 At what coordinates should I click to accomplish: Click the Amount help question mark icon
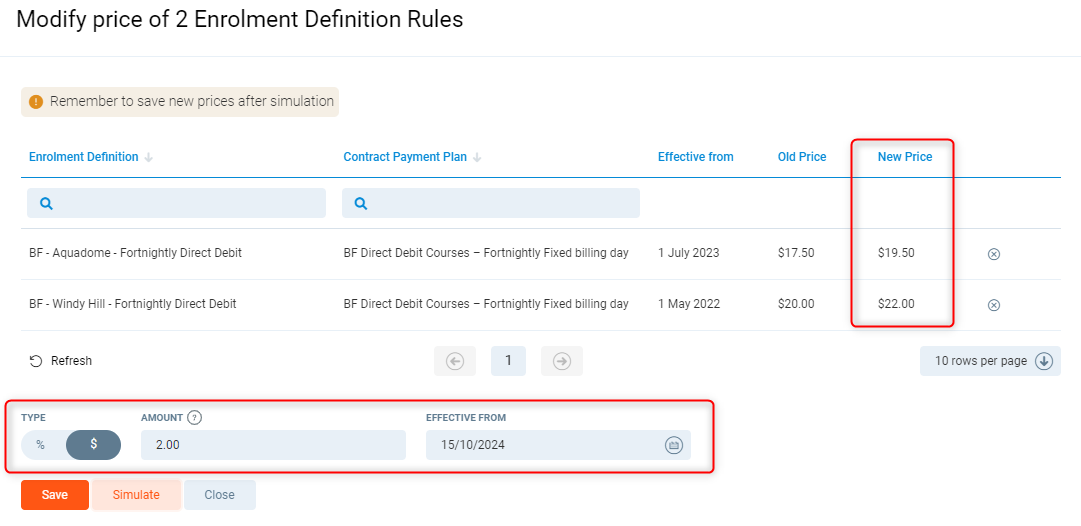click(194, 417)
